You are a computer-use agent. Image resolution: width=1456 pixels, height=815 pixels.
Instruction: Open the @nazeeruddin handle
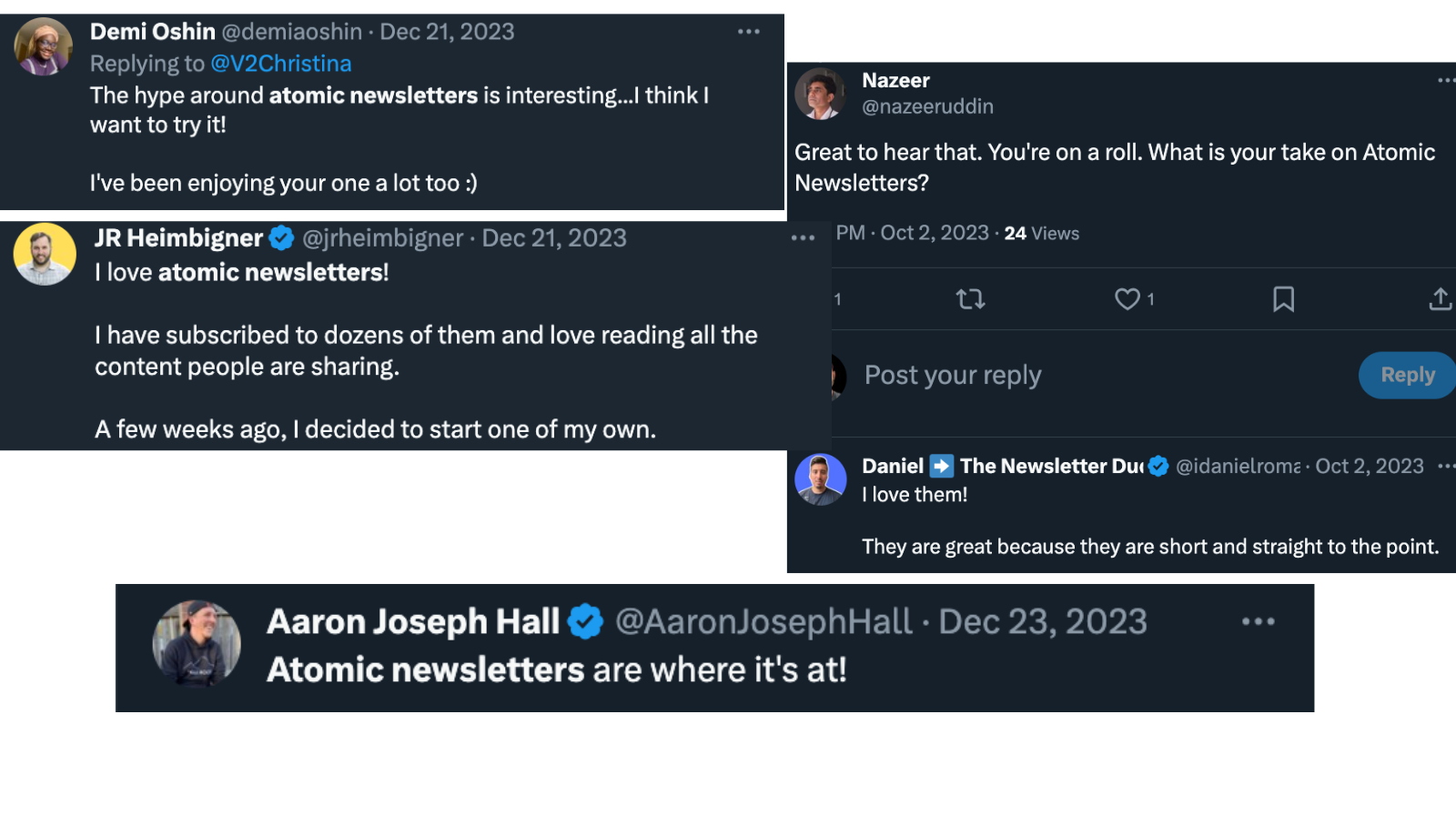[x=927, y=106]
